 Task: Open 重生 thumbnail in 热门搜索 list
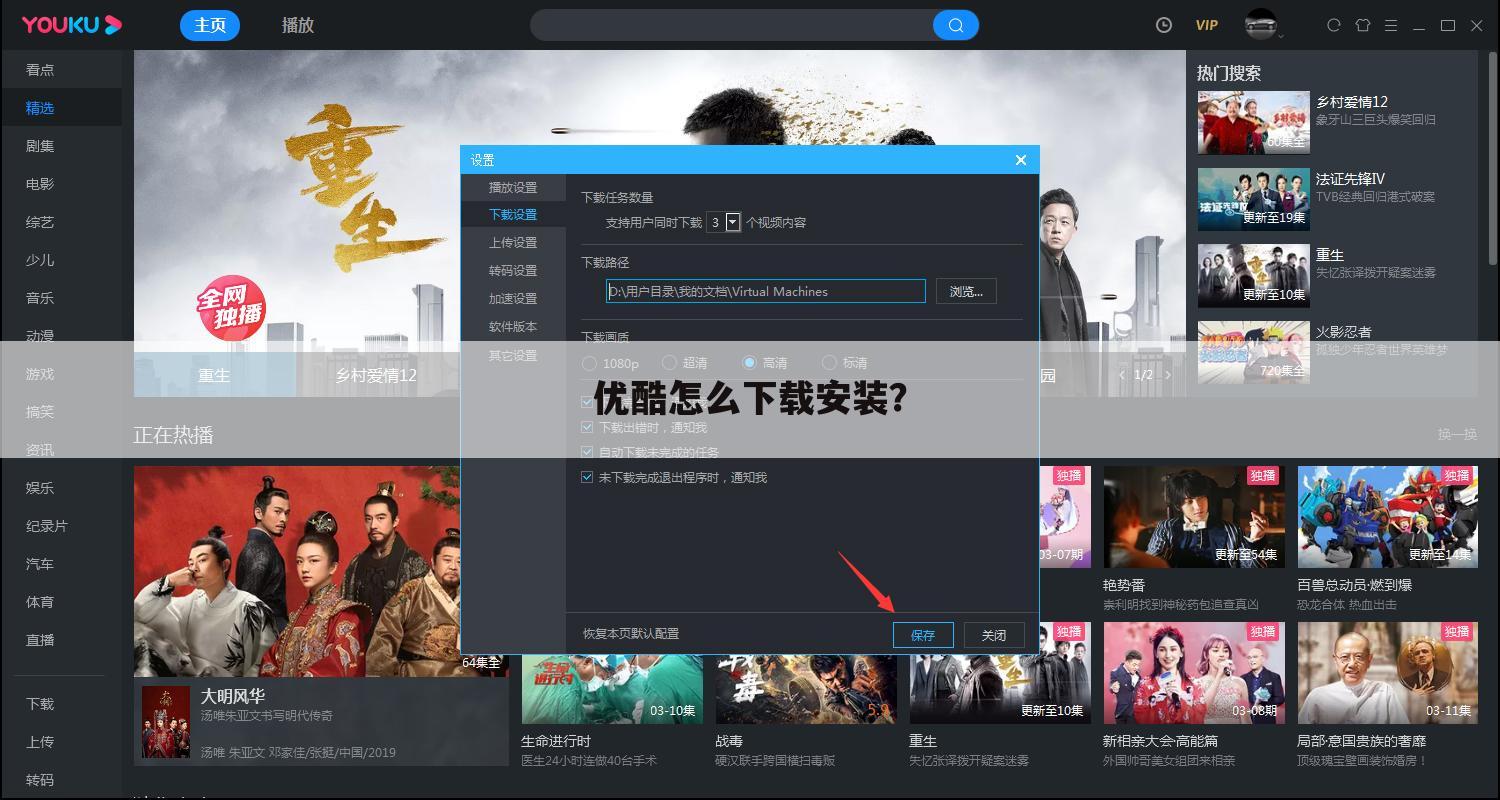[1253, 276]
